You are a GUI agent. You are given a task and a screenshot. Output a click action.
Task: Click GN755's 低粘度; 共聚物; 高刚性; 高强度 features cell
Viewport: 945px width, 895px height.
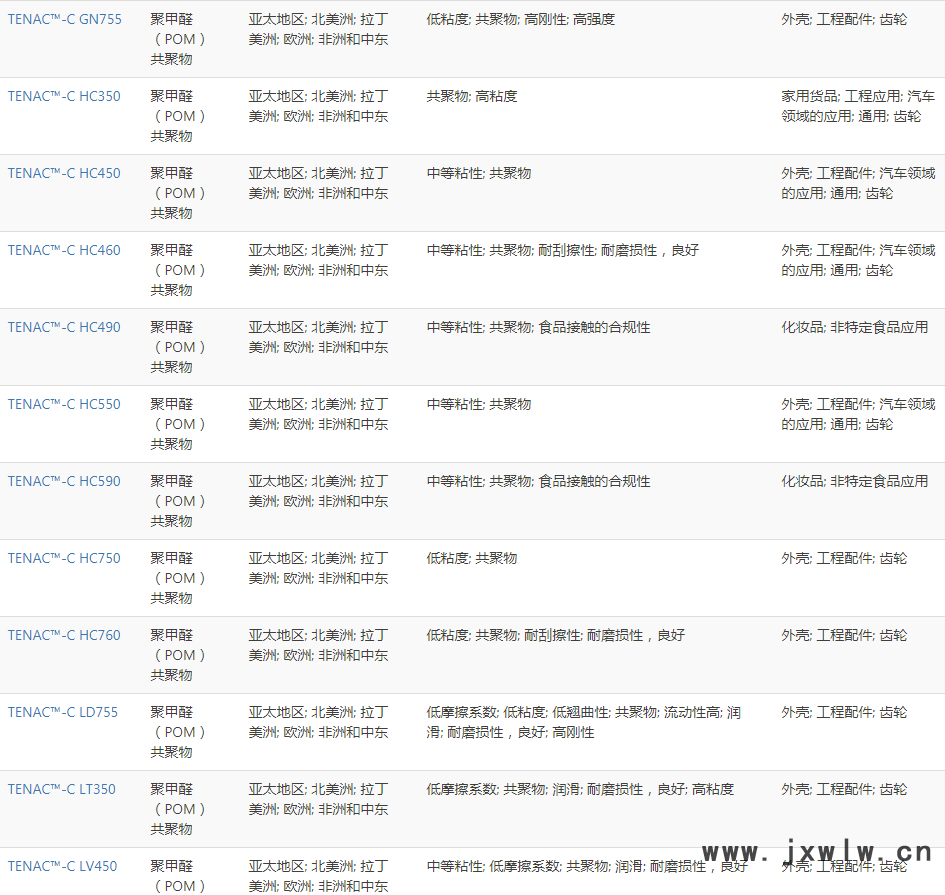pos(520,19)
